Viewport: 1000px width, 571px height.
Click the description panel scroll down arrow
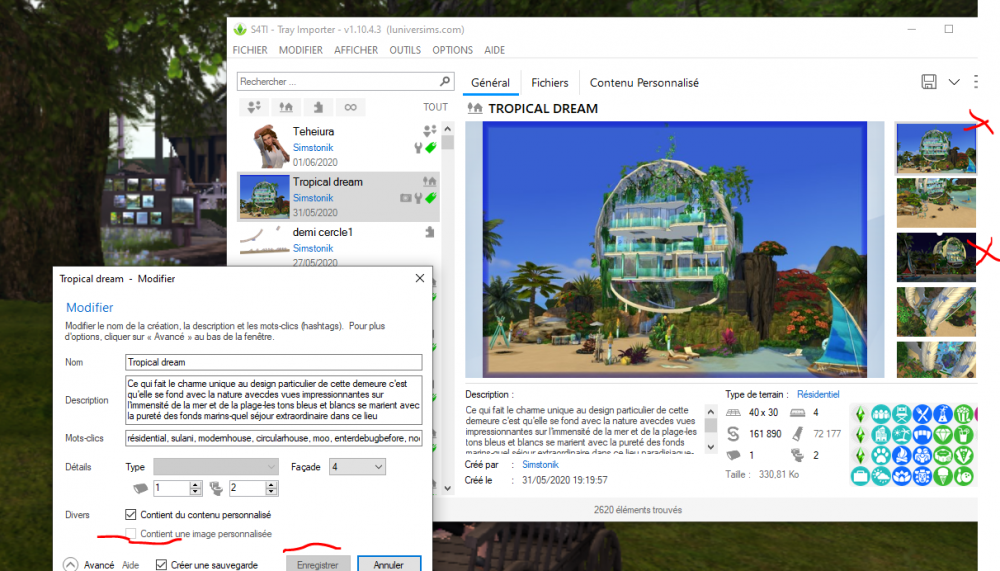pos(711,447)
